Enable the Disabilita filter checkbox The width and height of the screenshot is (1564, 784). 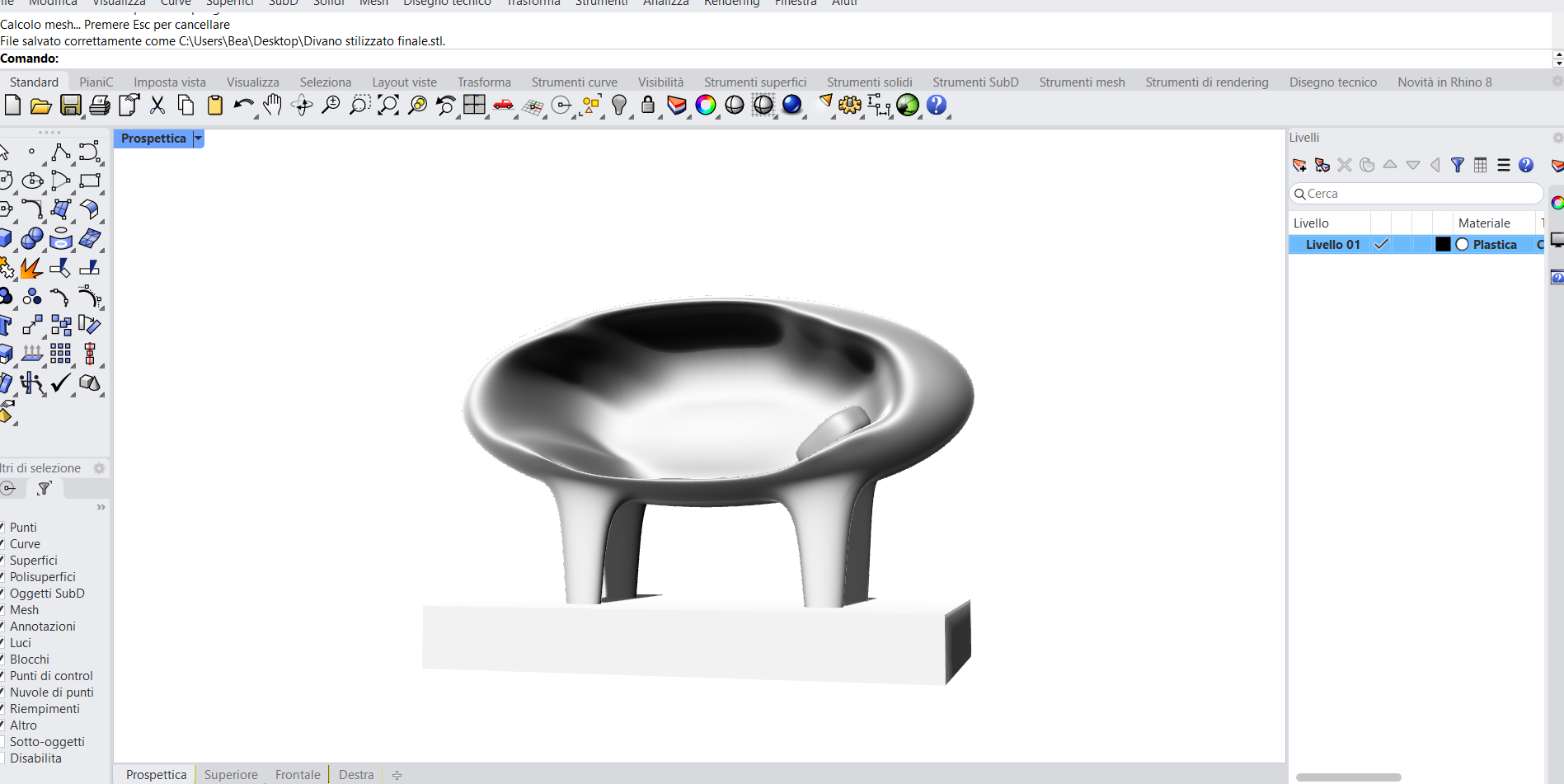coord(2,758)
